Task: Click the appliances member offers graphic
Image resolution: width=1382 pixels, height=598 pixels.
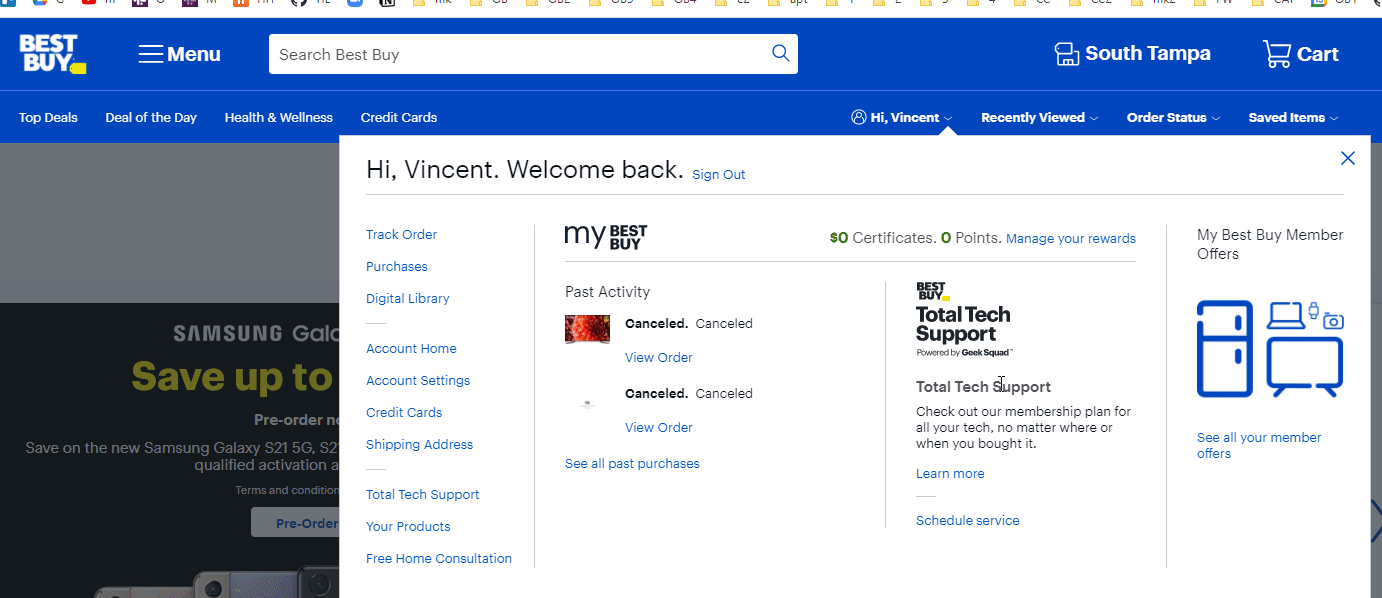Action: coord(1270,349)
